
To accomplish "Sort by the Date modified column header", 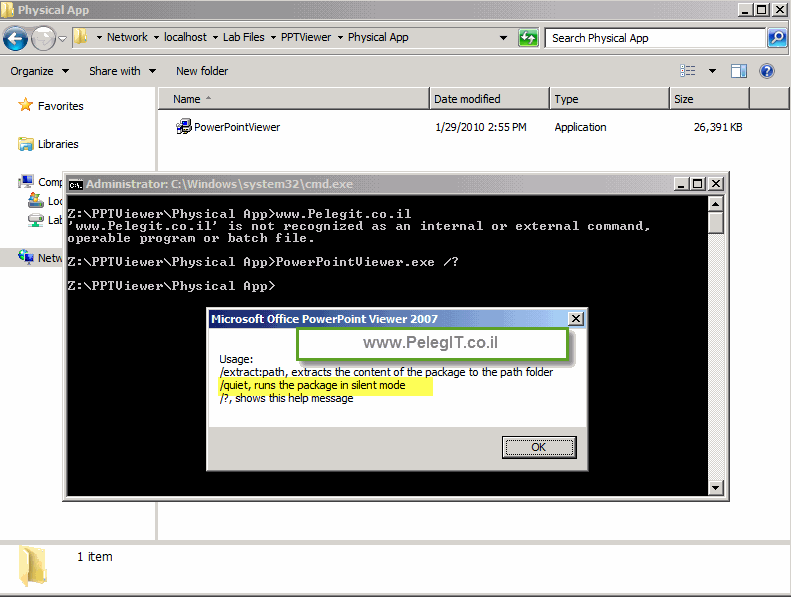I will click(489, 99).
